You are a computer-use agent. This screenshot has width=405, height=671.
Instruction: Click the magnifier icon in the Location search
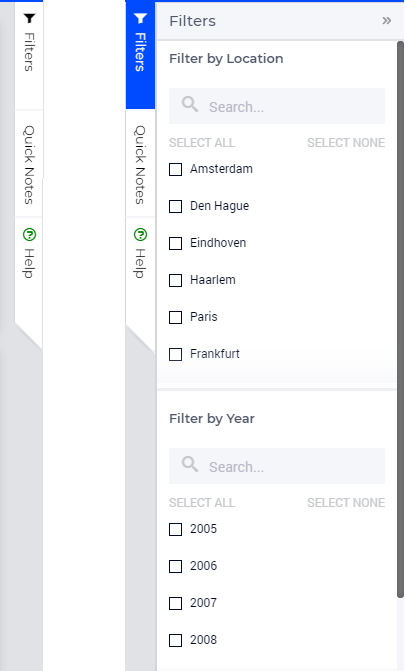click(190, 104)
